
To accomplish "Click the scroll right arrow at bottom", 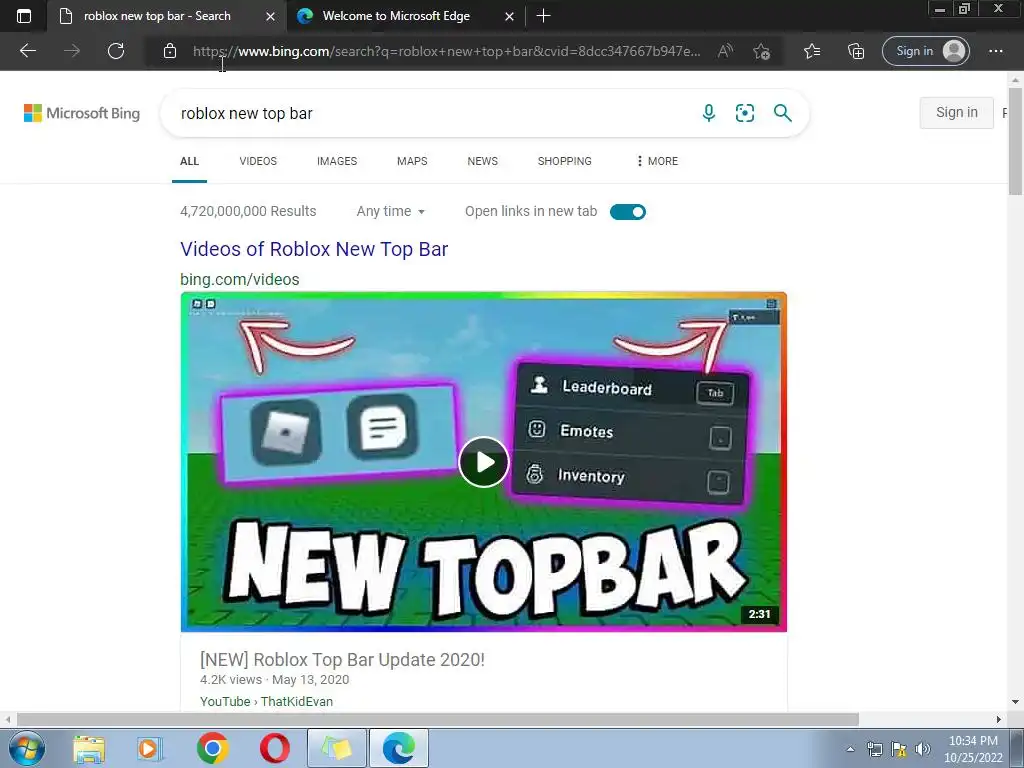I will click(x=999, y=719).
